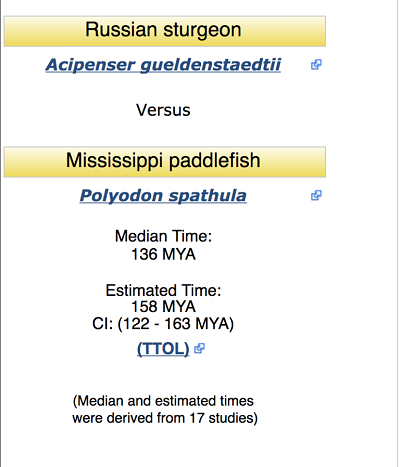This screenshot has width=400, height=467.
Task: Open external link icon beside Polyodon spathula
Action: point(316,195)
